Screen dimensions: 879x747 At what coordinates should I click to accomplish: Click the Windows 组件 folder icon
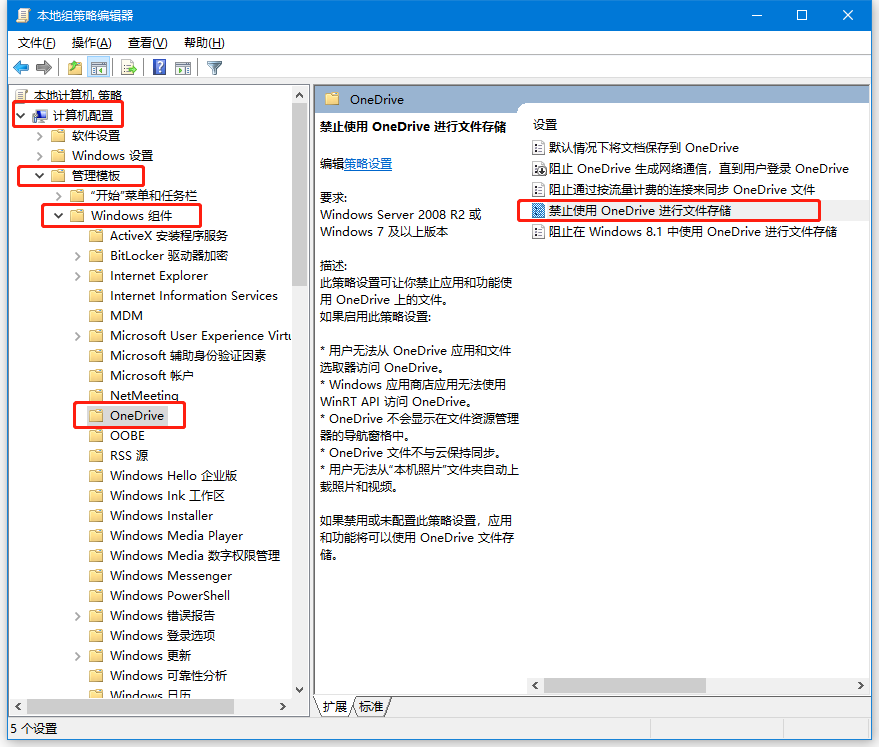(77, 216)
